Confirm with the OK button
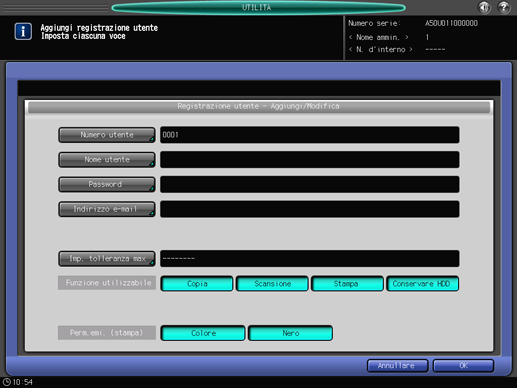The height and width of the screenshot is (388, 517). pyautogui.click(x=463, y=366)
